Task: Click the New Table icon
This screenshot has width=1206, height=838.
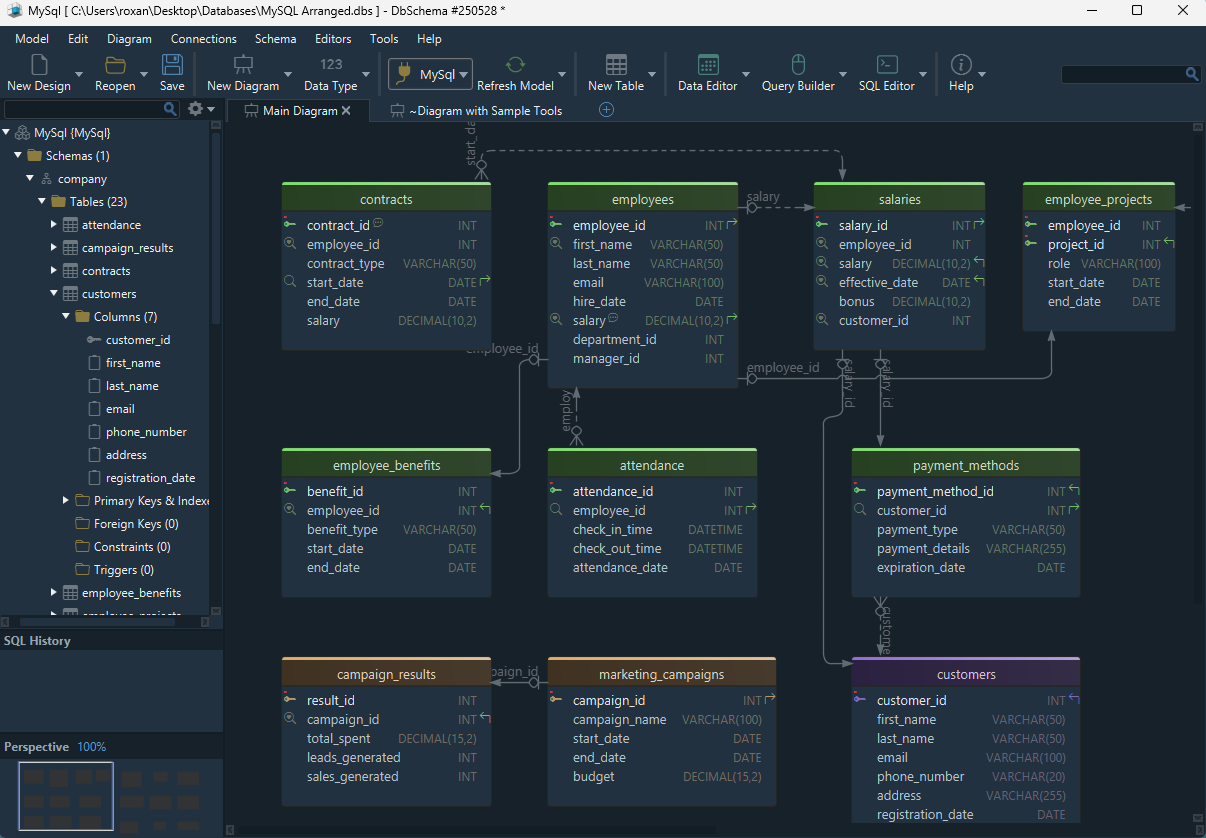Action: pyautogui.click(x=616, y=65)
